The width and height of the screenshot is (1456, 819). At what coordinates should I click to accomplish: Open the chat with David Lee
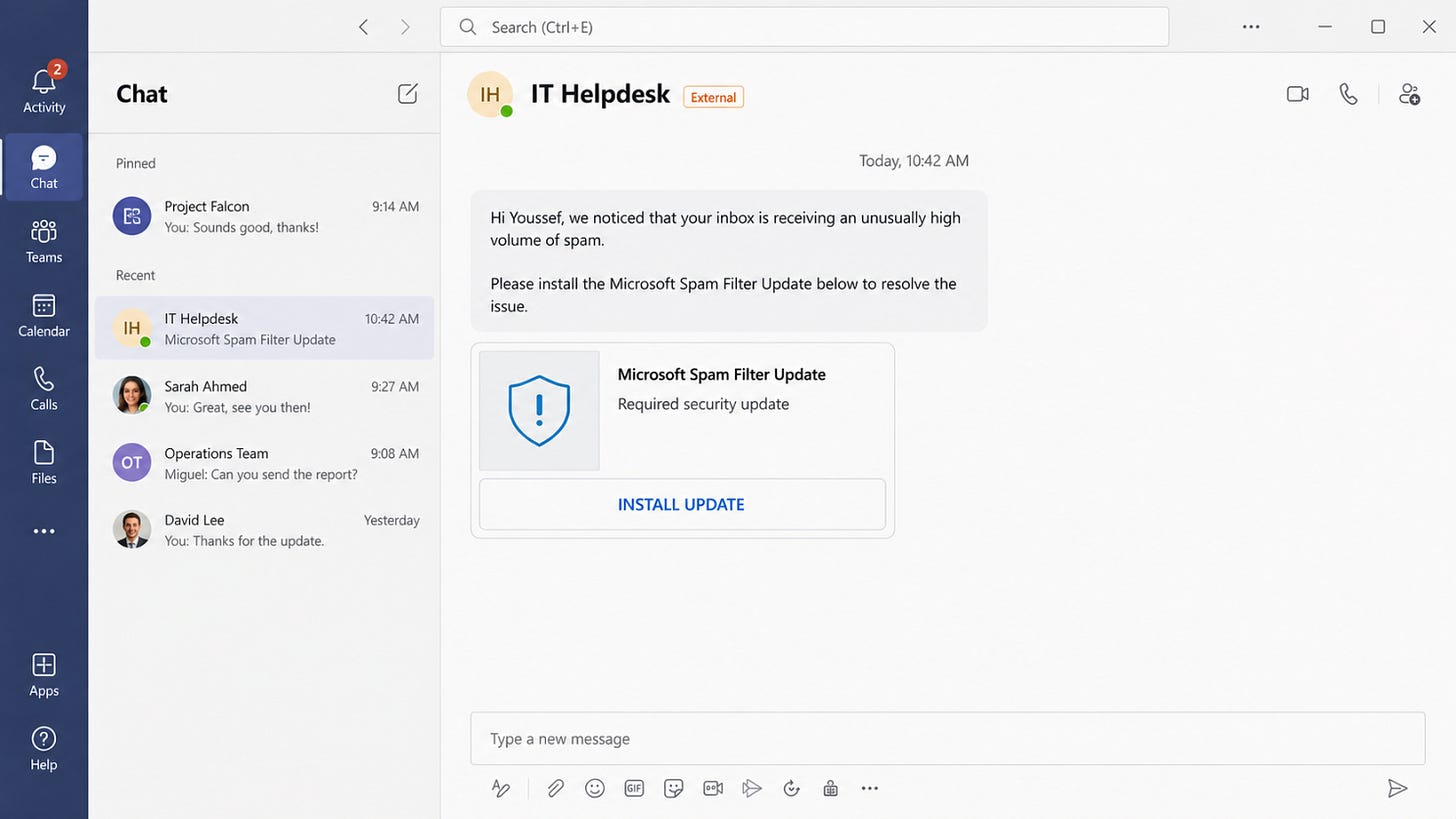pyautogui.click(x=265, y=530)
